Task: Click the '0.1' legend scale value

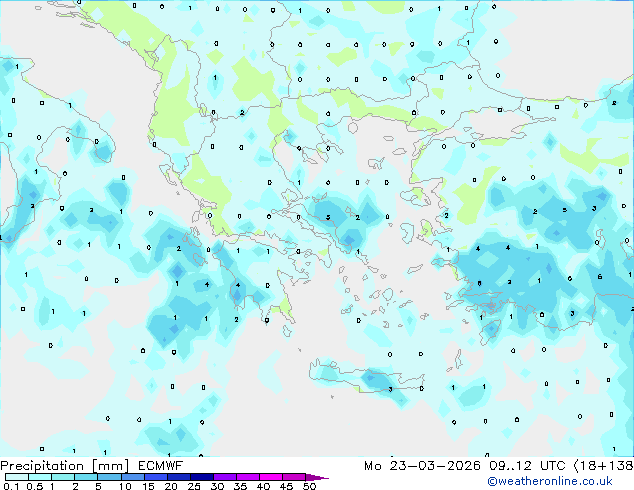Action: [11, 486]
